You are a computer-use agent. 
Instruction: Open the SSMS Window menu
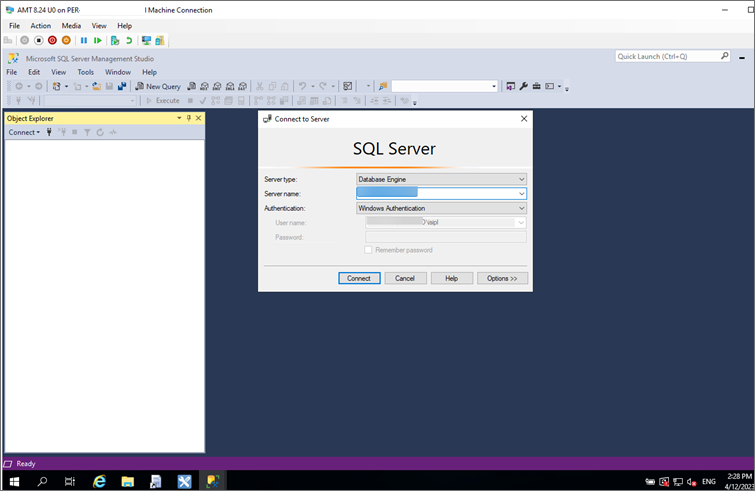tap(118, 72)
